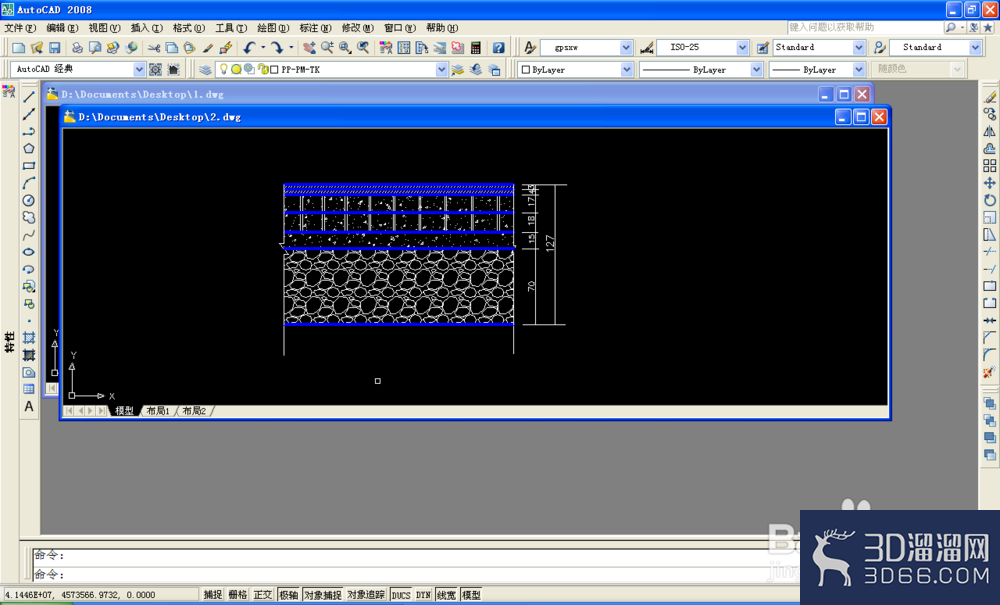Toggle 对象追踪 object tracking in status bar
Image resolution: width=1000 pixels, height=605 pixels.
pos(366,595)
